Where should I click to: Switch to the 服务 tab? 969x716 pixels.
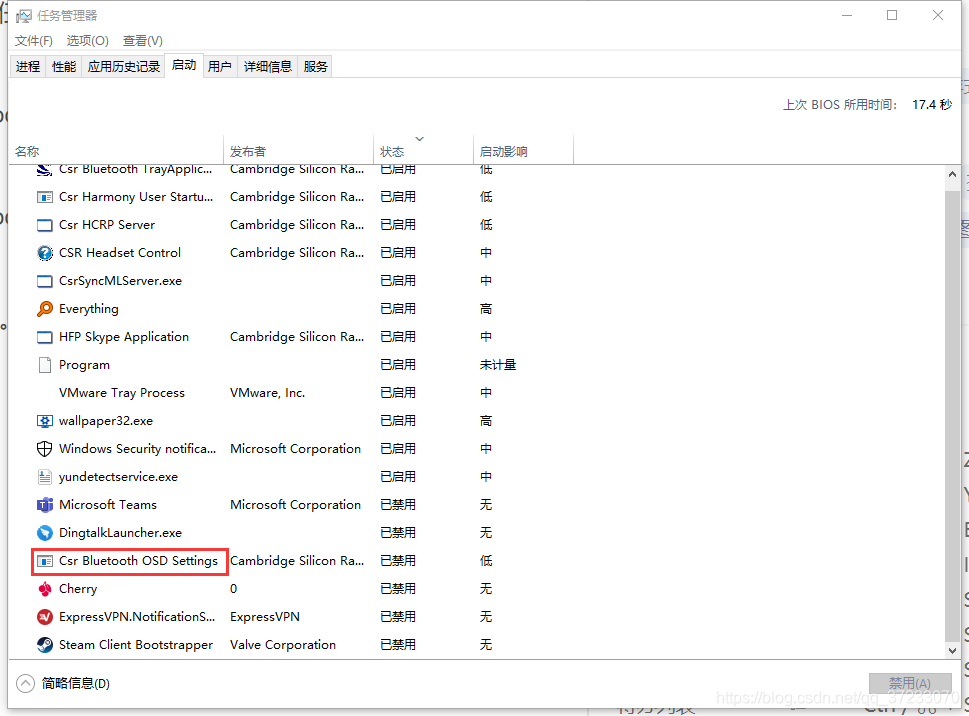point(315,67)
